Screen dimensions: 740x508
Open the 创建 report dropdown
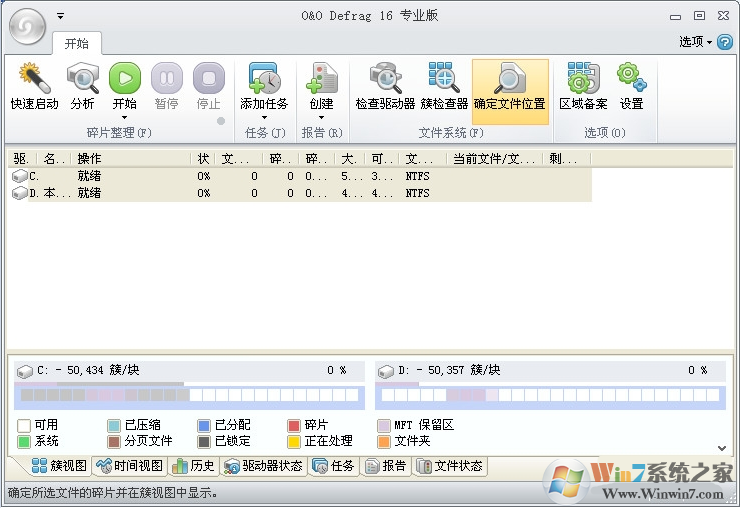click(x=321, y=117)
